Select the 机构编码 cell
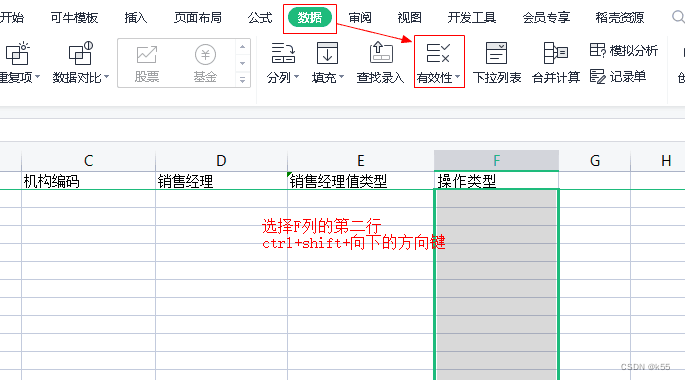This screenshot has width=685, height=380. coord(88,181)
